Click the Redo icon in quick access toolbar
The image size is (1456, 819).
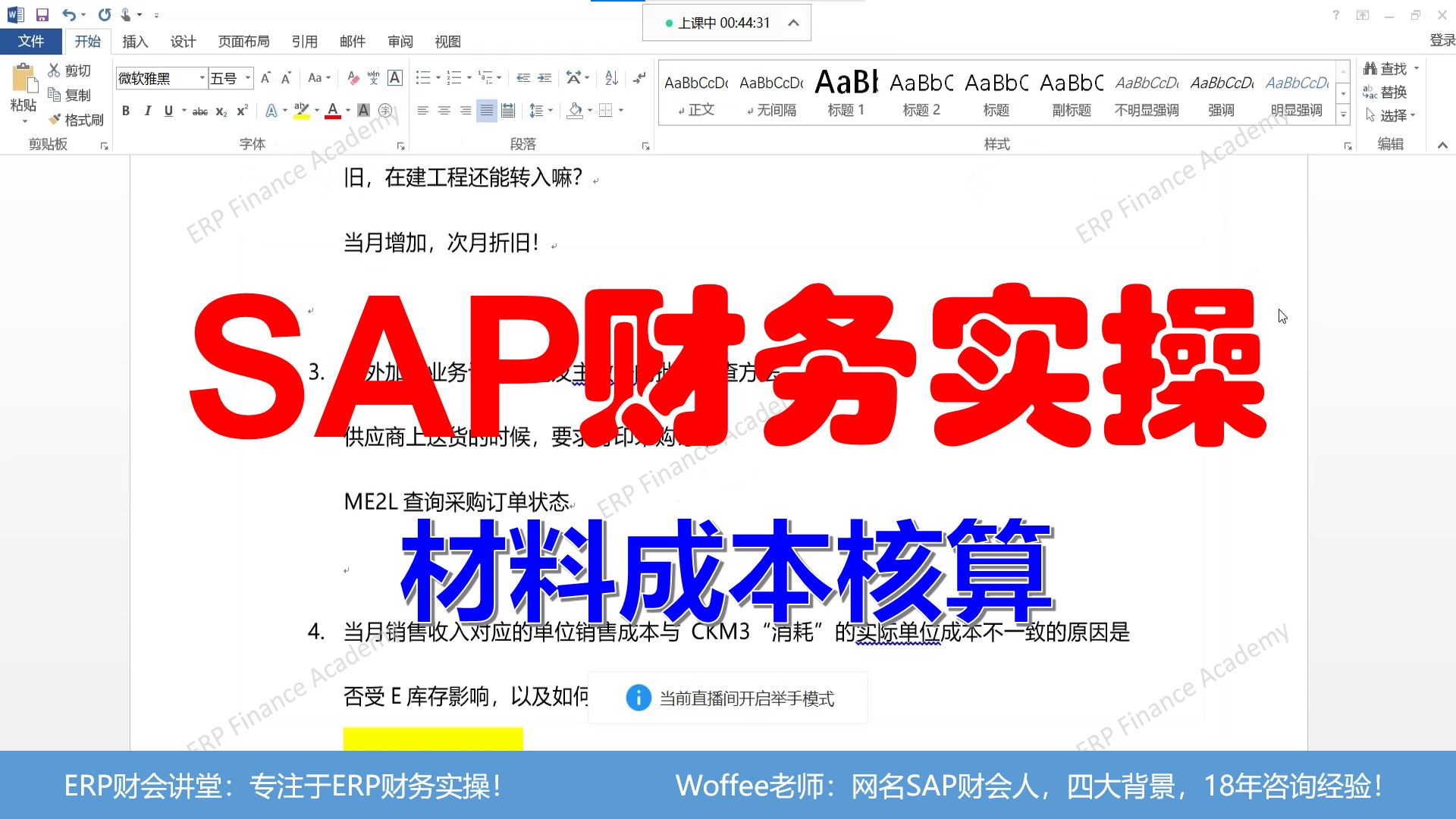click(105, 14)
